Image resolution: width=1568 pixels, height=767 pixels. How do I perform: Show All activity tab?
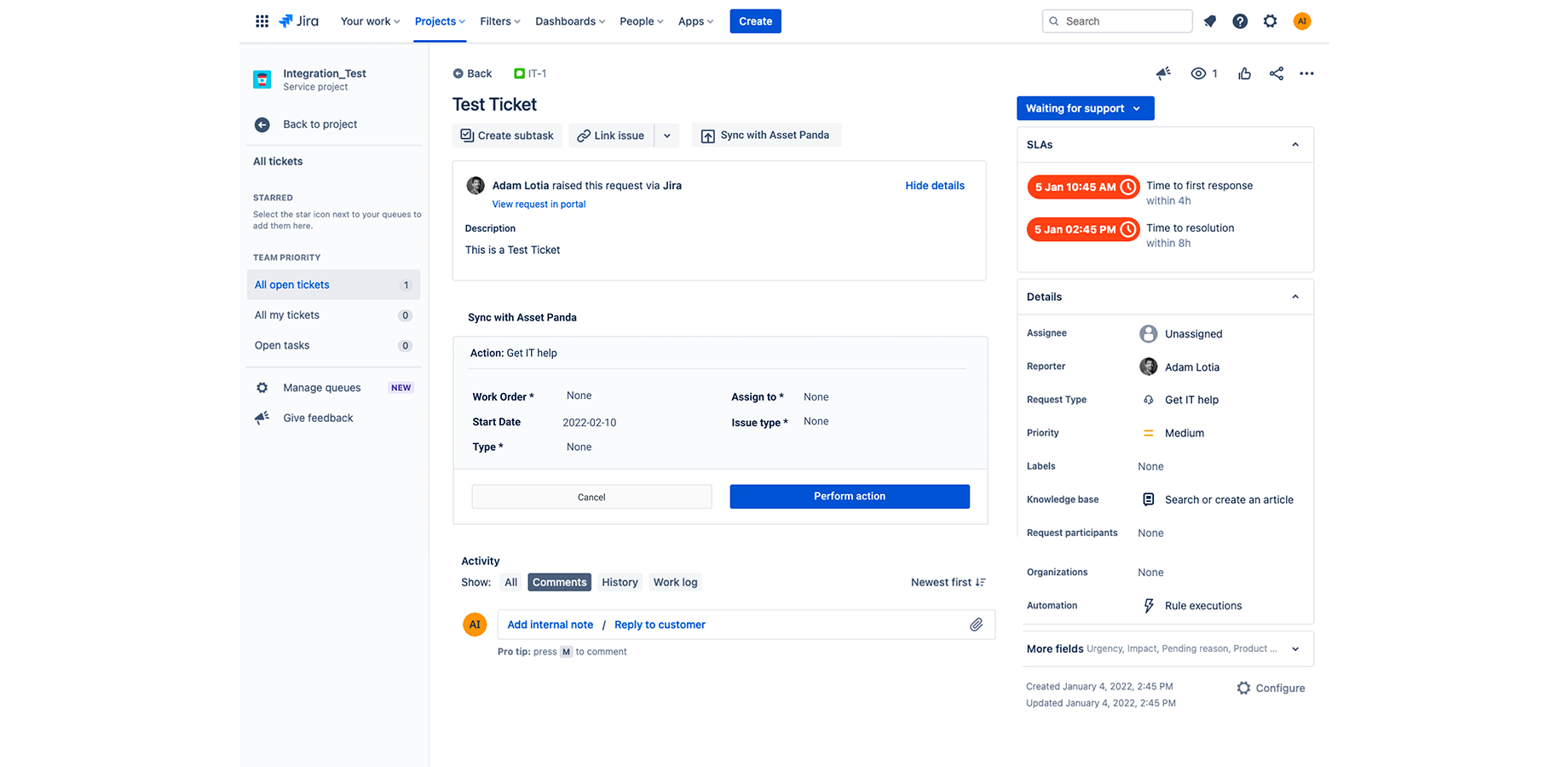pos(511,582)
